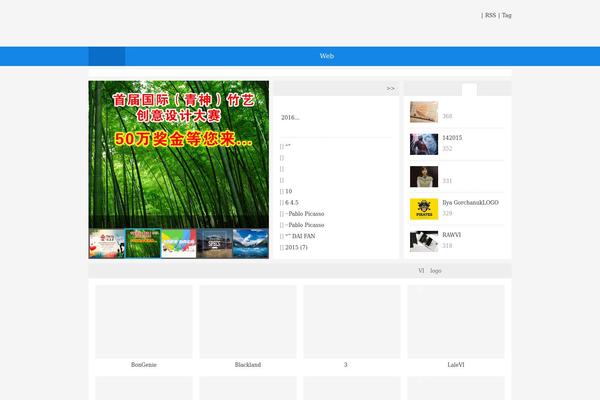This screenshot has height=400, width=600.
Task: Select the first white-and-red poster carousel thumbnail
Action: (107, 243)
